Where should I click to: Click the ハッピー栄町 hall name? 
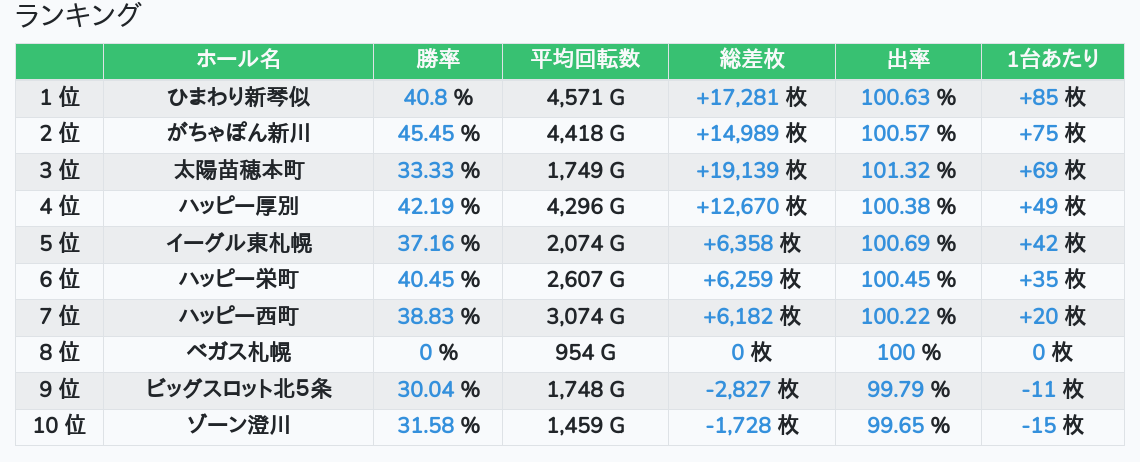point(238,280)
